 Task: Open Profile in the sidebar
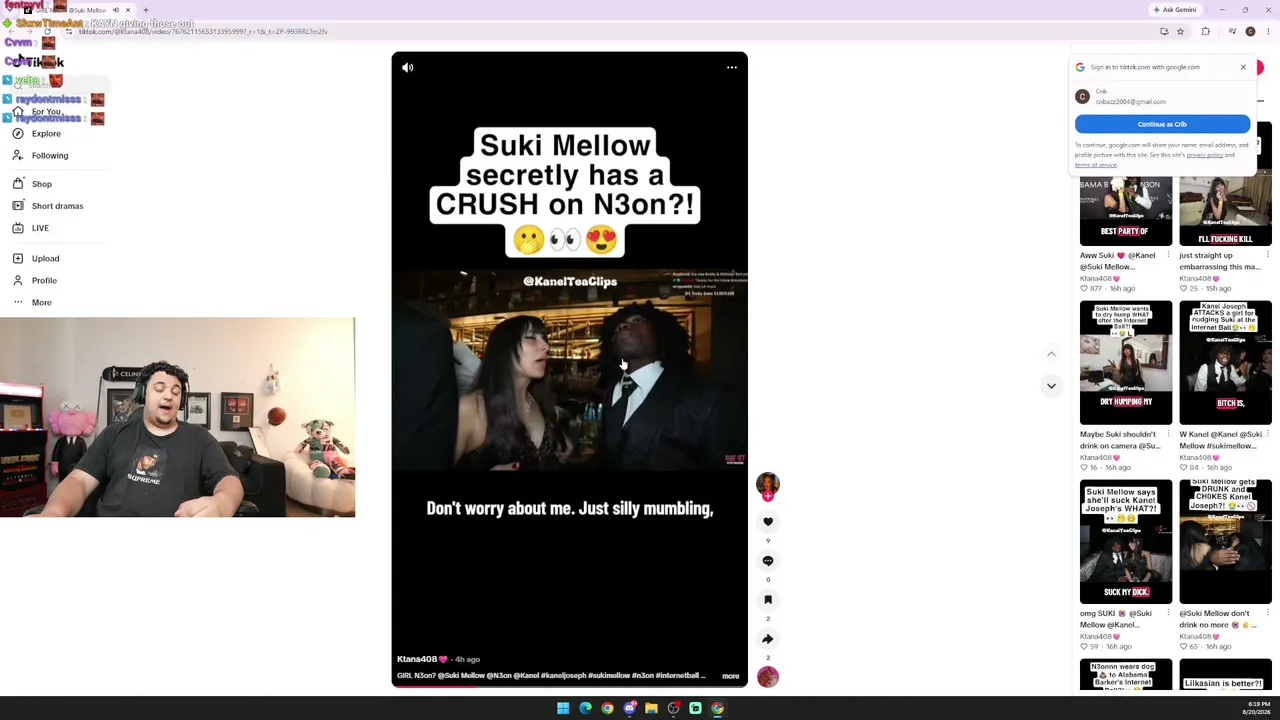point(44,280)
